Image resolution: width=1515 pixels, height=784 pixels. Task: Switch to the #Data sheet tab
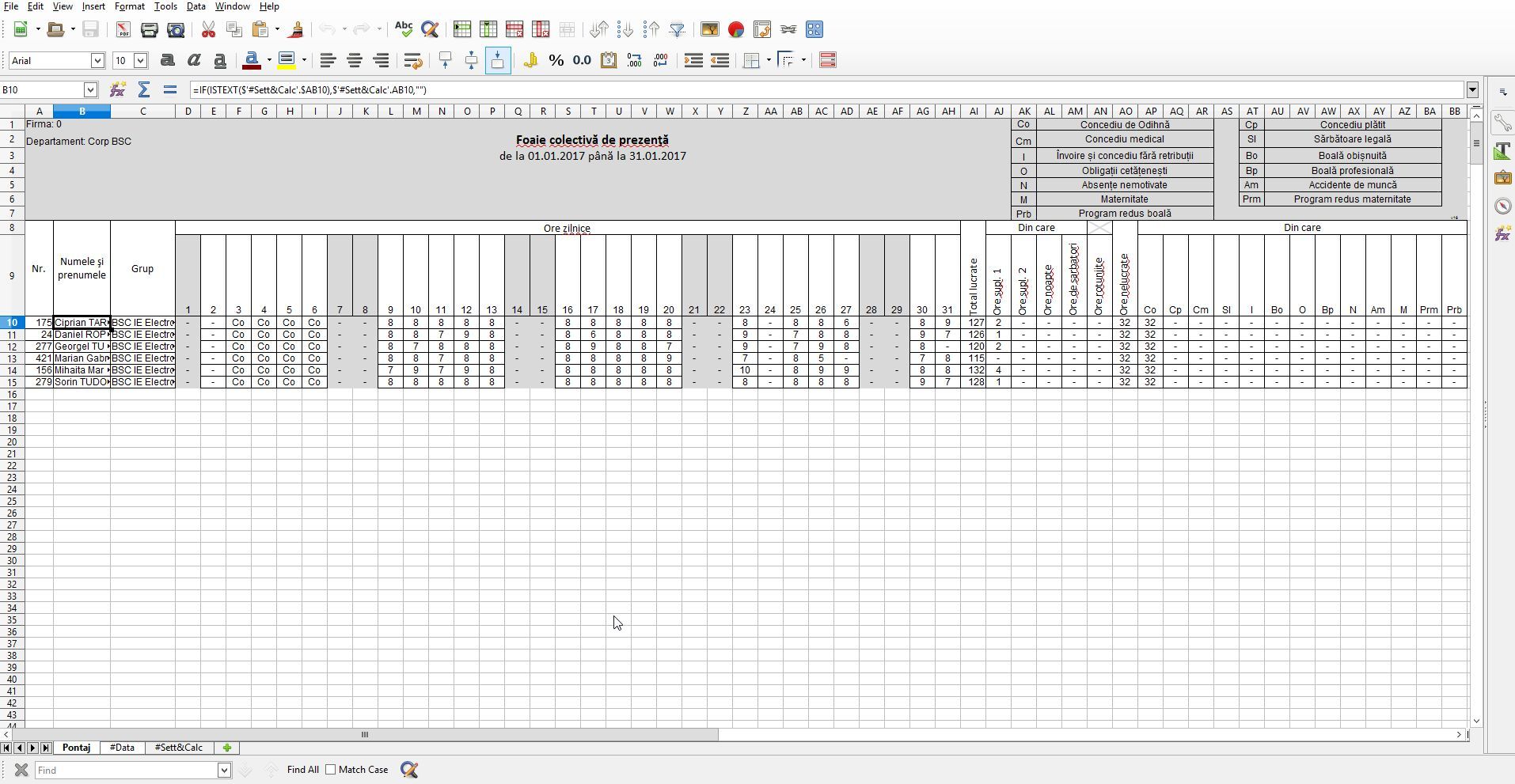pyautogui.click(x=122, y=748)
